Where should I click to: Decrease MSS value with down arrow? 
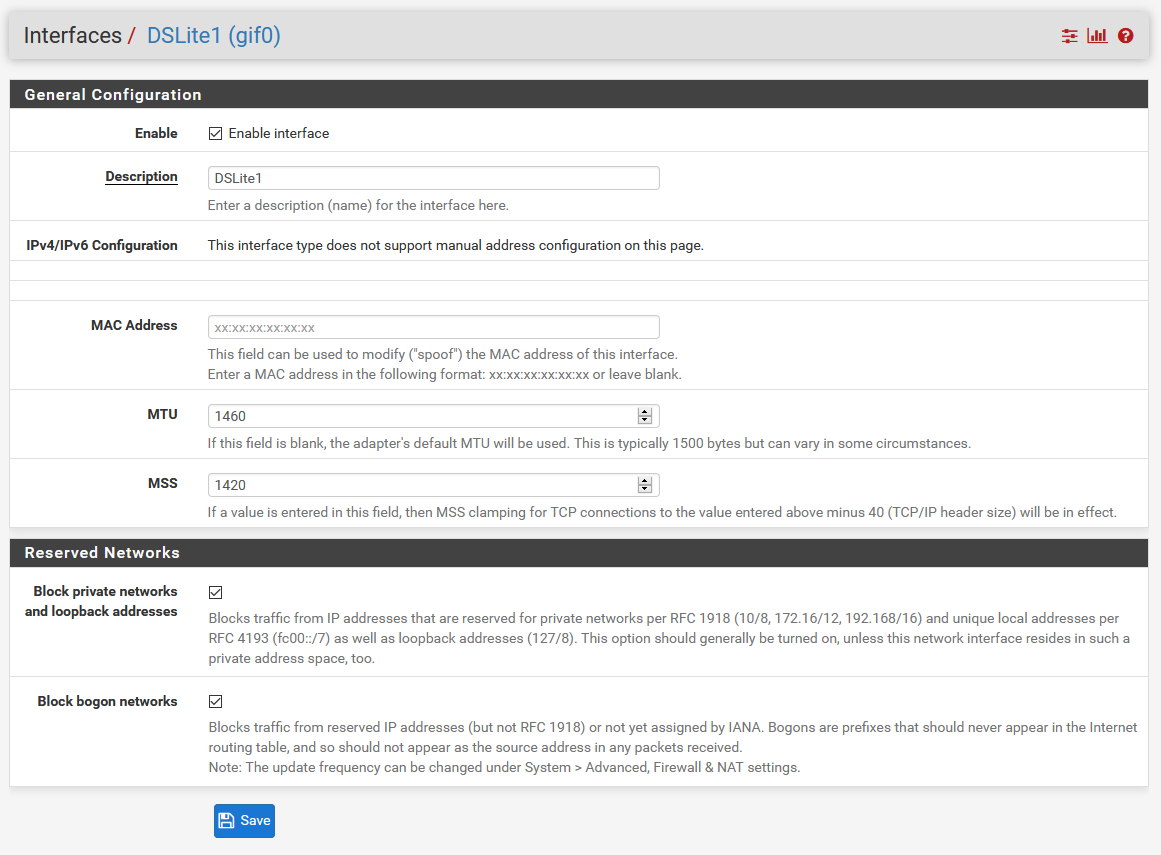pos(645,489)
